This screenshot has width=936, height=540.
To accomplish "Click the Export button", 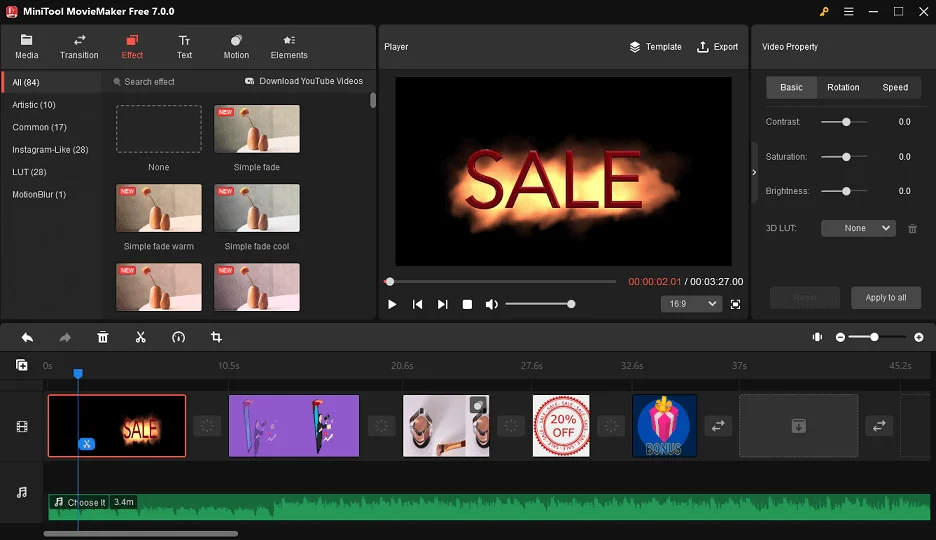I will click(x=718, y=47).
